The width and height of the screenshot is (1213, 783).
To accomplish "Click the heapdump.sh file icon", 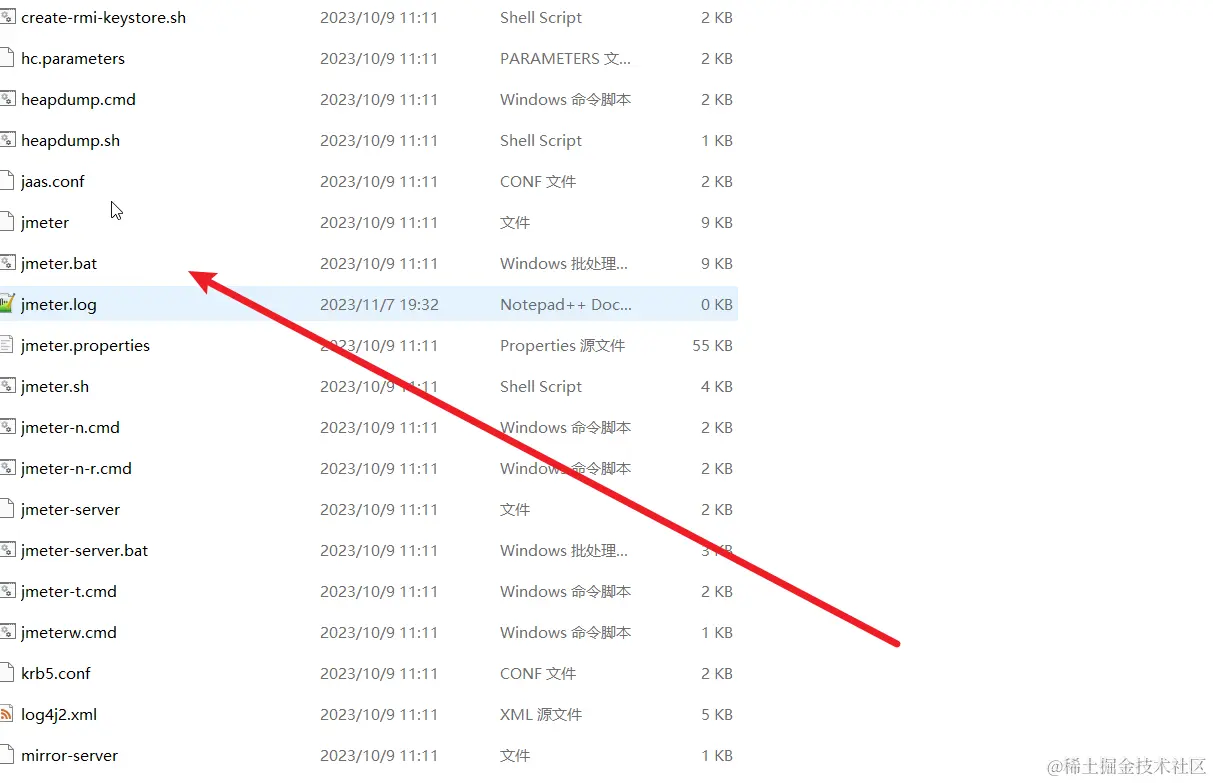I will (6, 140).
